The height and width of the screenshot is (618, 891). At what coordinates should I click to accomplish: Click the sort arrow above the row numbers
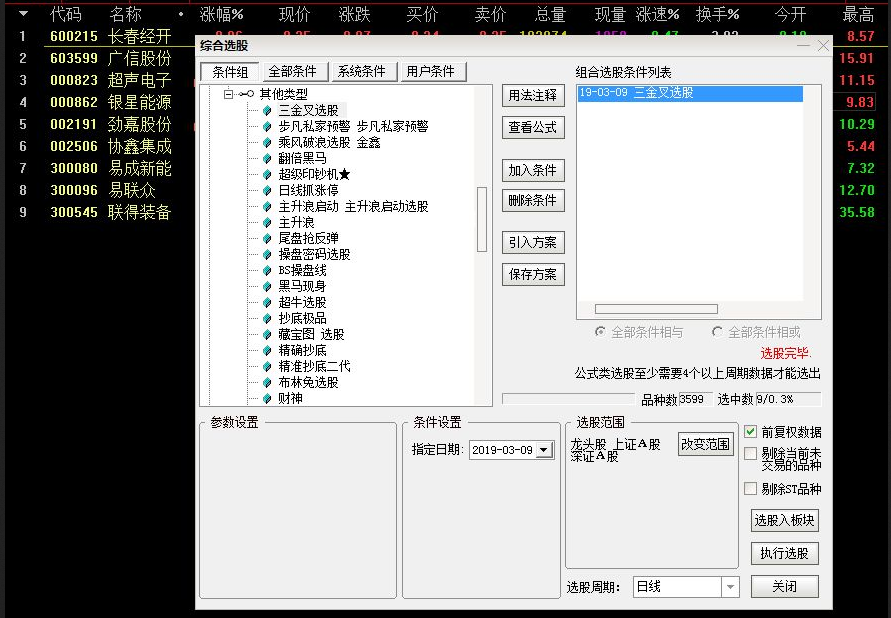click(x=23, y=14)
